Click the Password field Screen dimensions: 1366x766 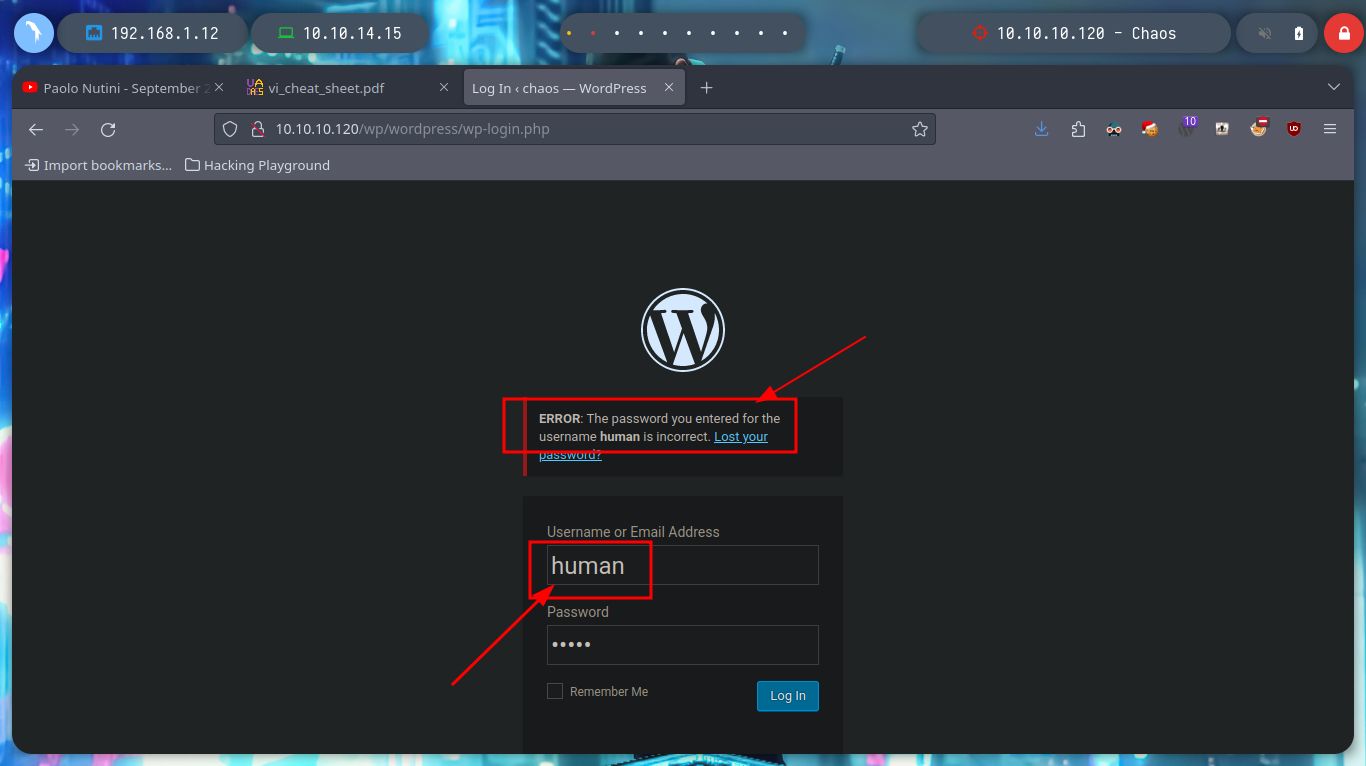coord(683,645)
